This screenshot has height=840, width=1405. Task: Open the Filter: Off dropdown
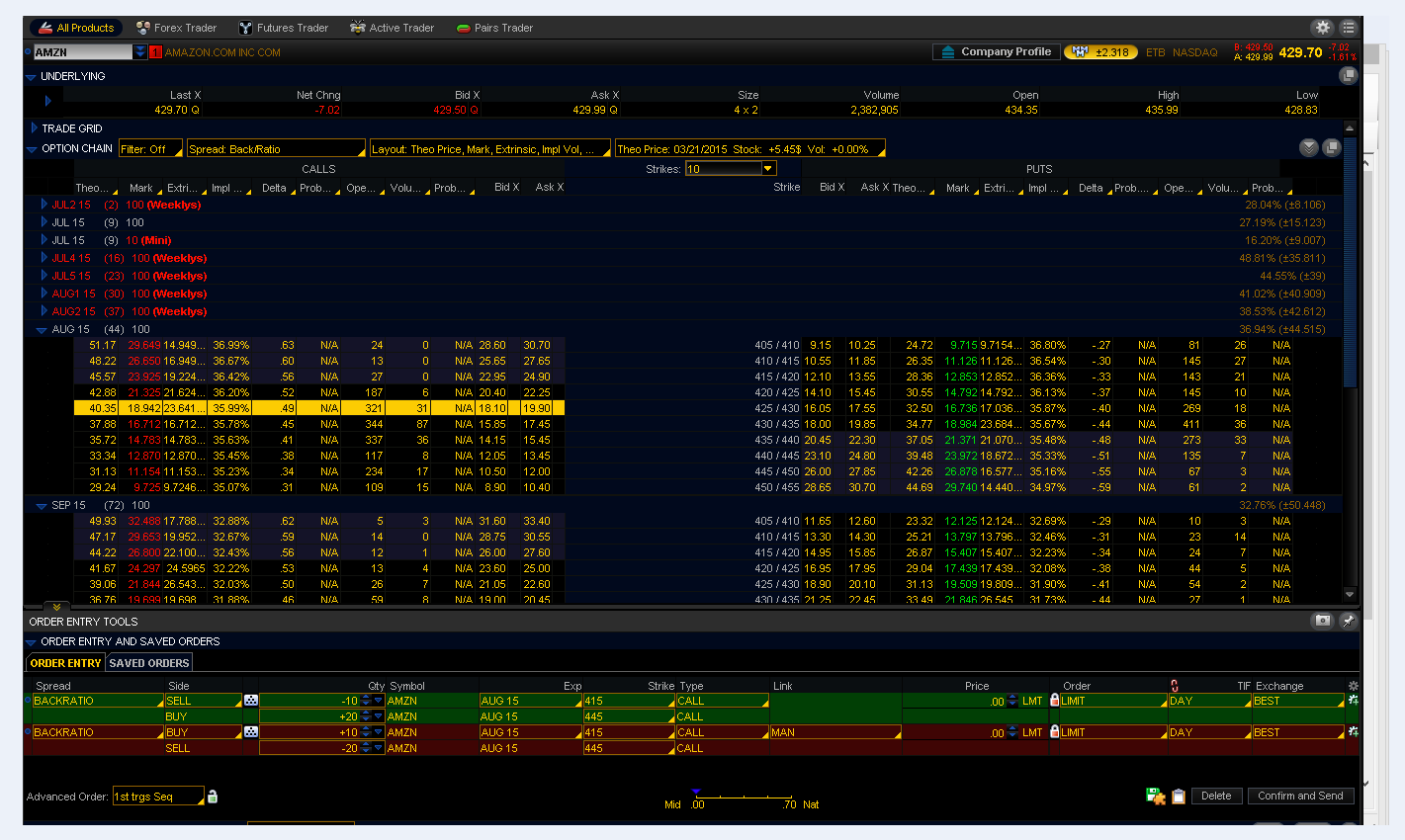pyautogui.click(x=151, y=149)
